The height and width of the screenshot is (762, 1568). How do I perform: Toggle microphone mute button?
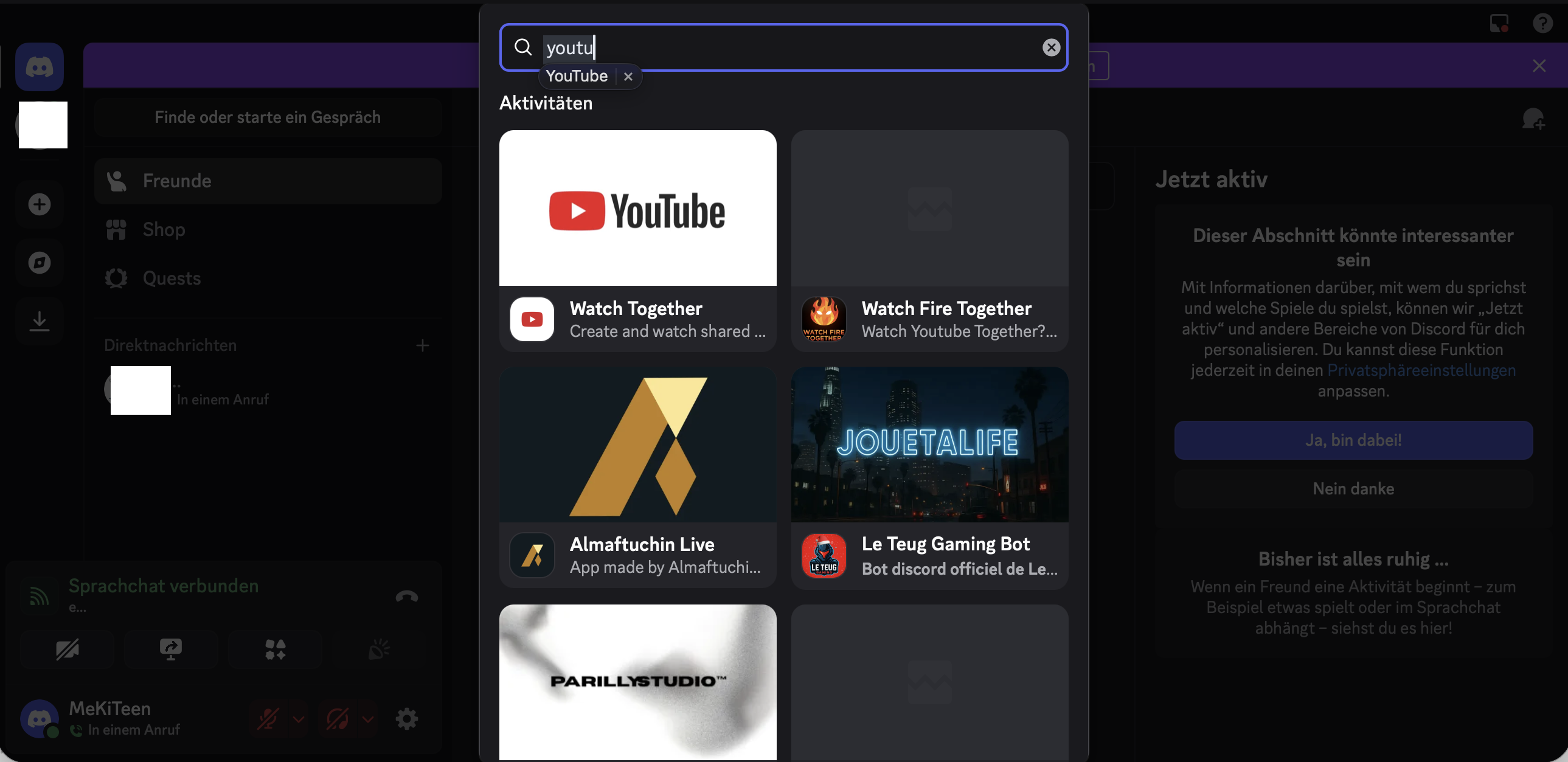click(268, 719)
